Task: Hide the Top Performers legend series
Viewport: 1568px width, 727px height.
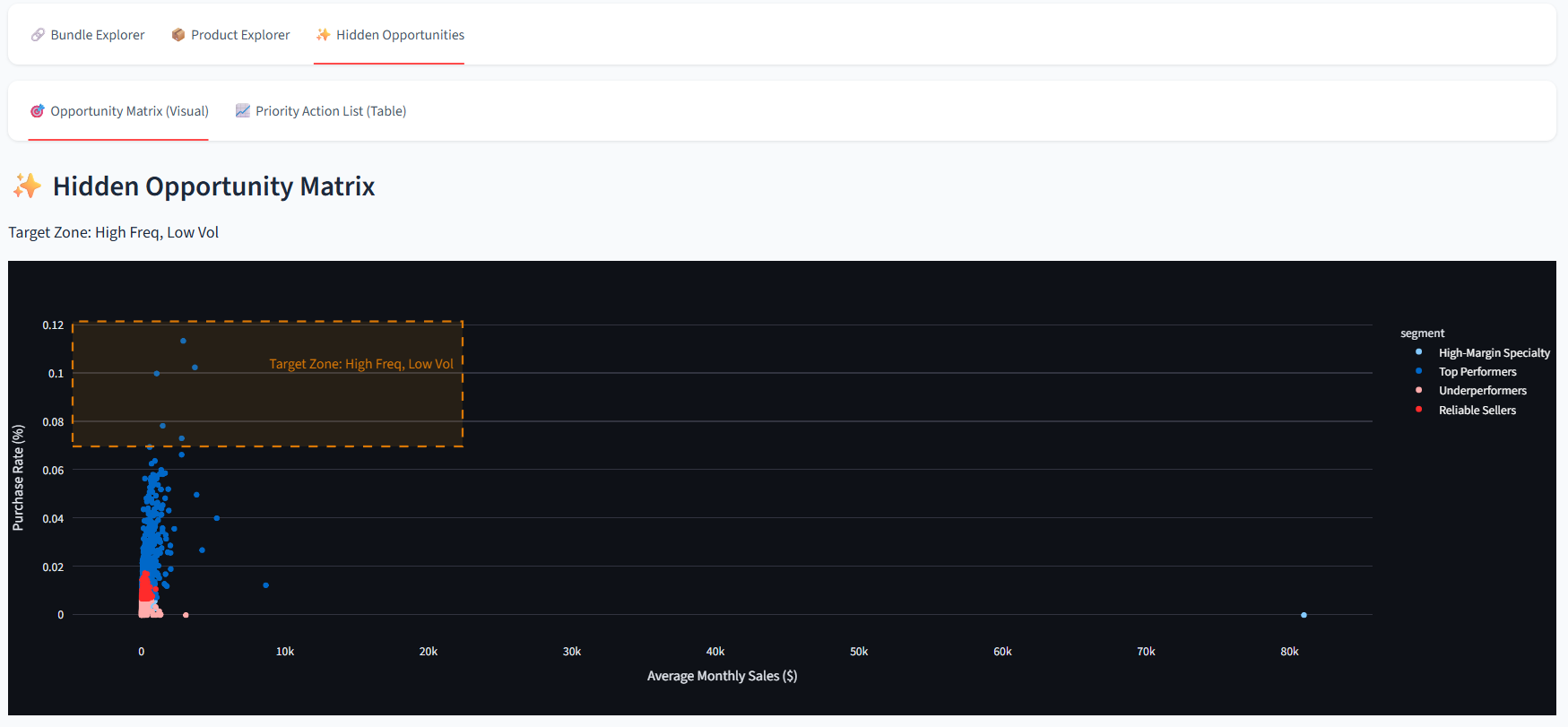Action: [1477, 371]
